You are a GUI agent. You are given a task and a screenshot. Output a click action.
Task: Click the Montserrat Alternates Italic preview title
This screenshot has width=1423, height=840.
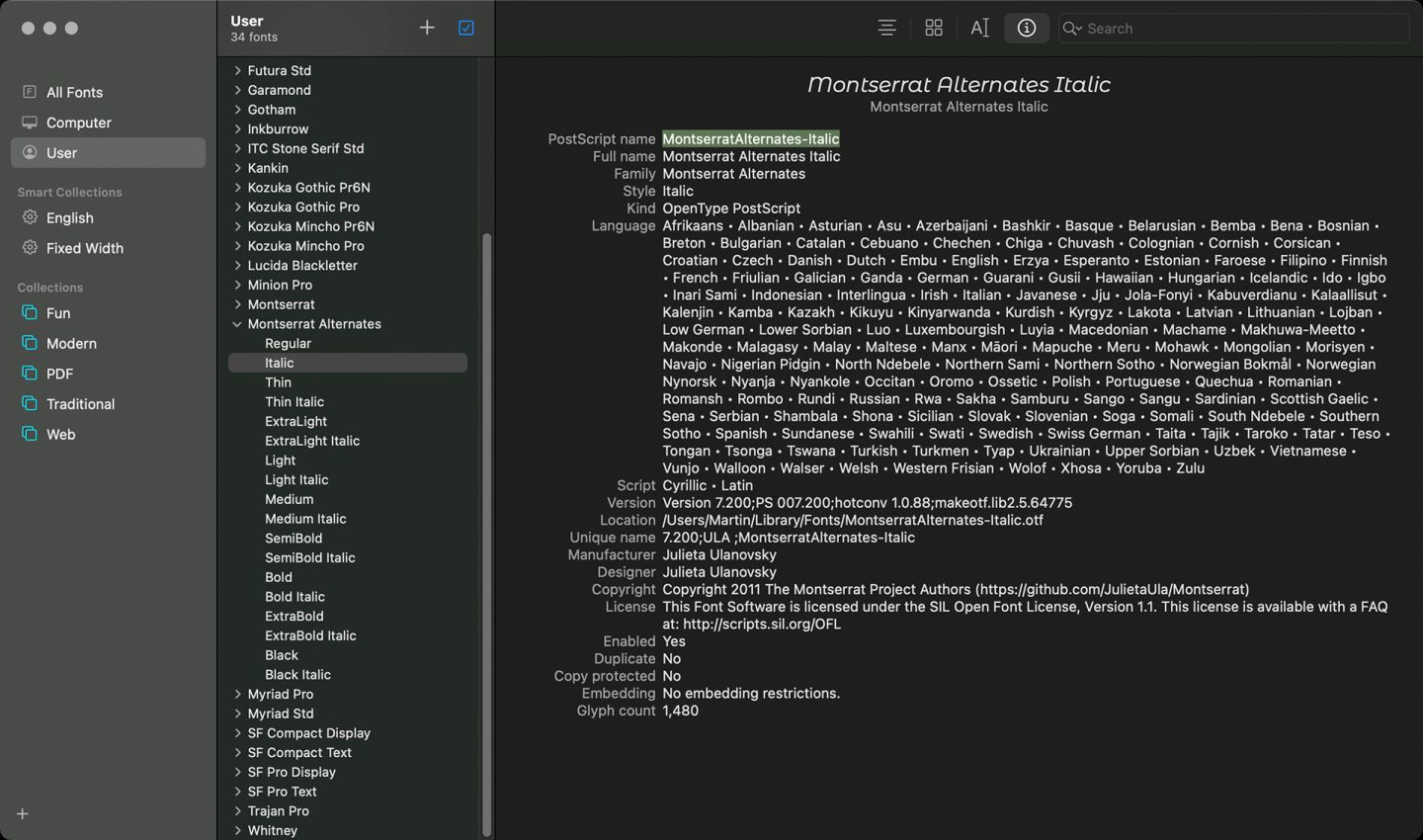tap(959, 85)
